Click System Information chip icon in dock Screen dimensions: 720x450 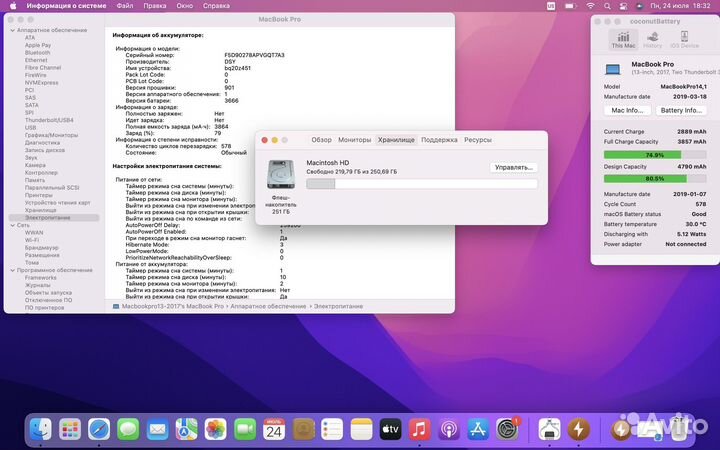(549, 429)
